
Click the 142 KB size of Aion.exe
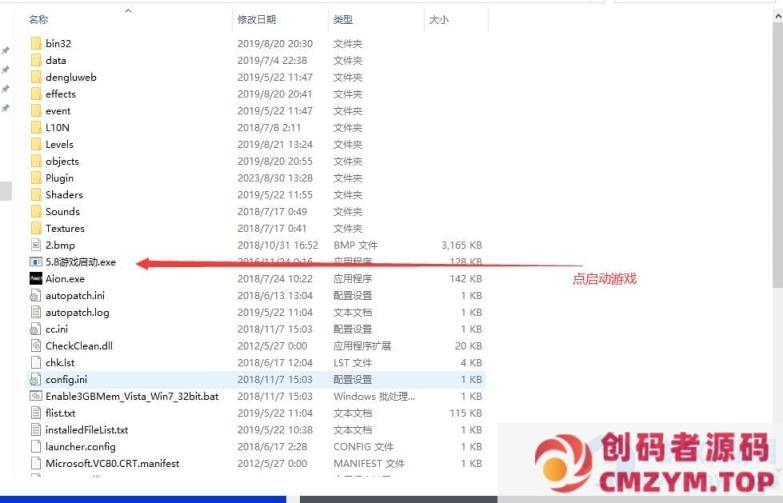click(x=465, y=279)
